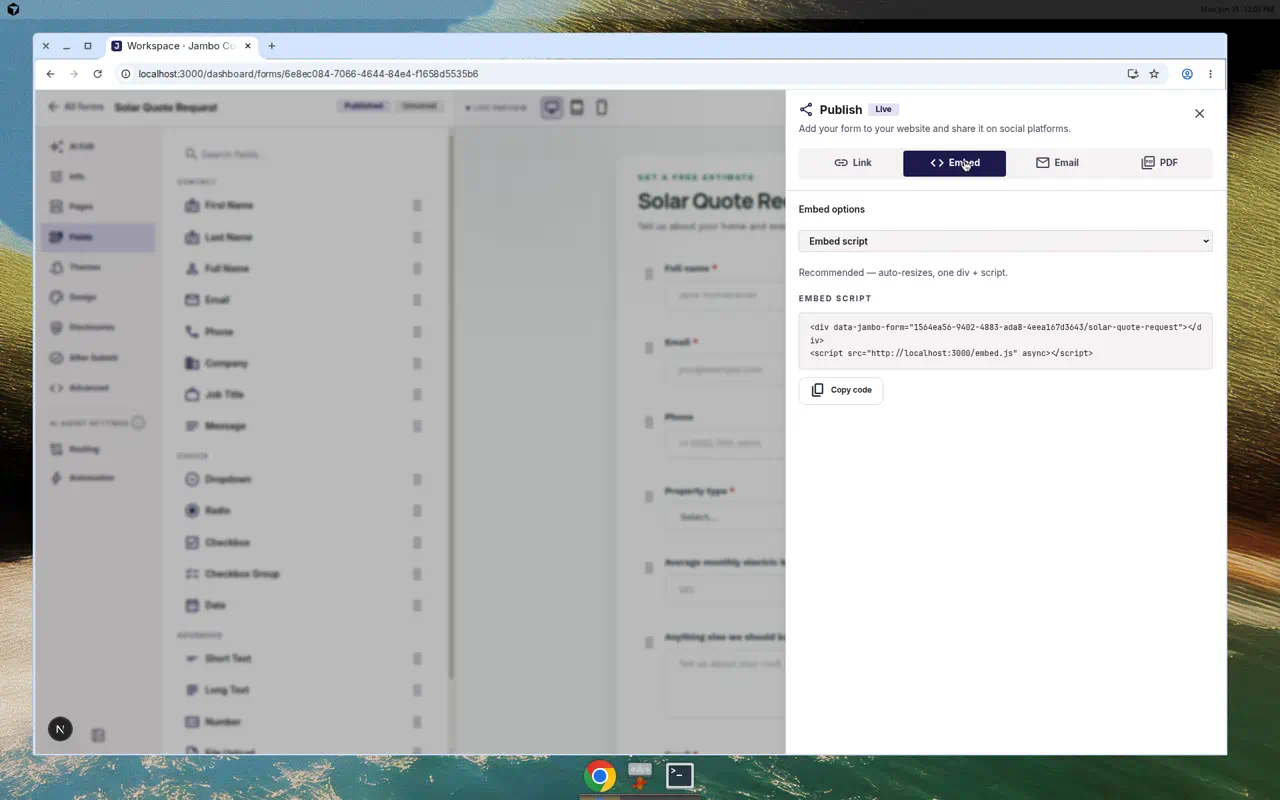1280x800 pixels.
Task: Click the drag handle for Last Name field
Action: click(x=417, y=238)
